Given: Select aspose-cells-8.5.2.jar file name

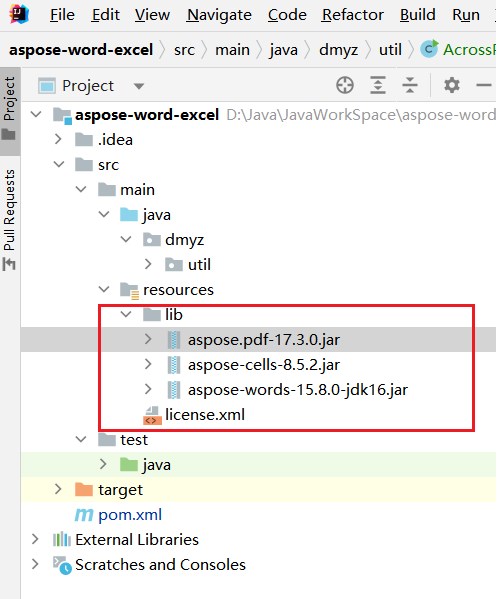Looking at the screenshot, I should 264,365.
